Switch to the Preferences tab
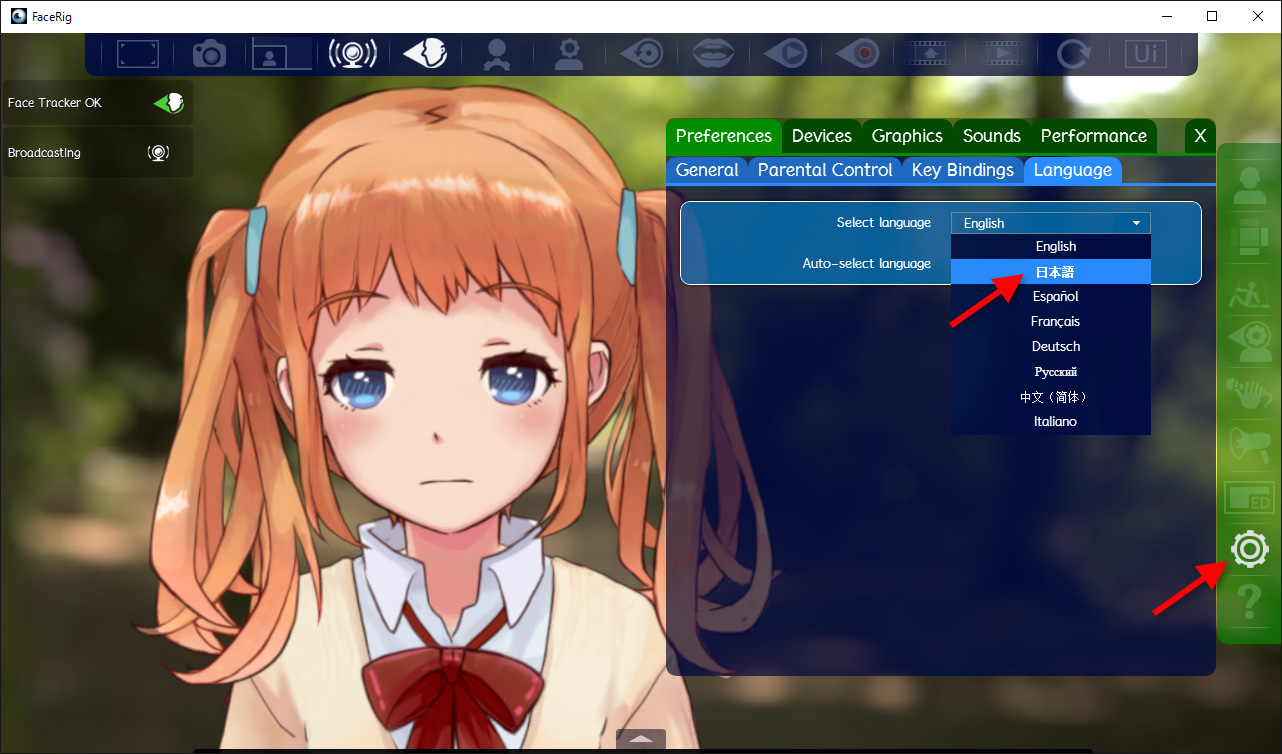Image resolution: width=1282 pixels, height=754 pixels. point(724,136)
